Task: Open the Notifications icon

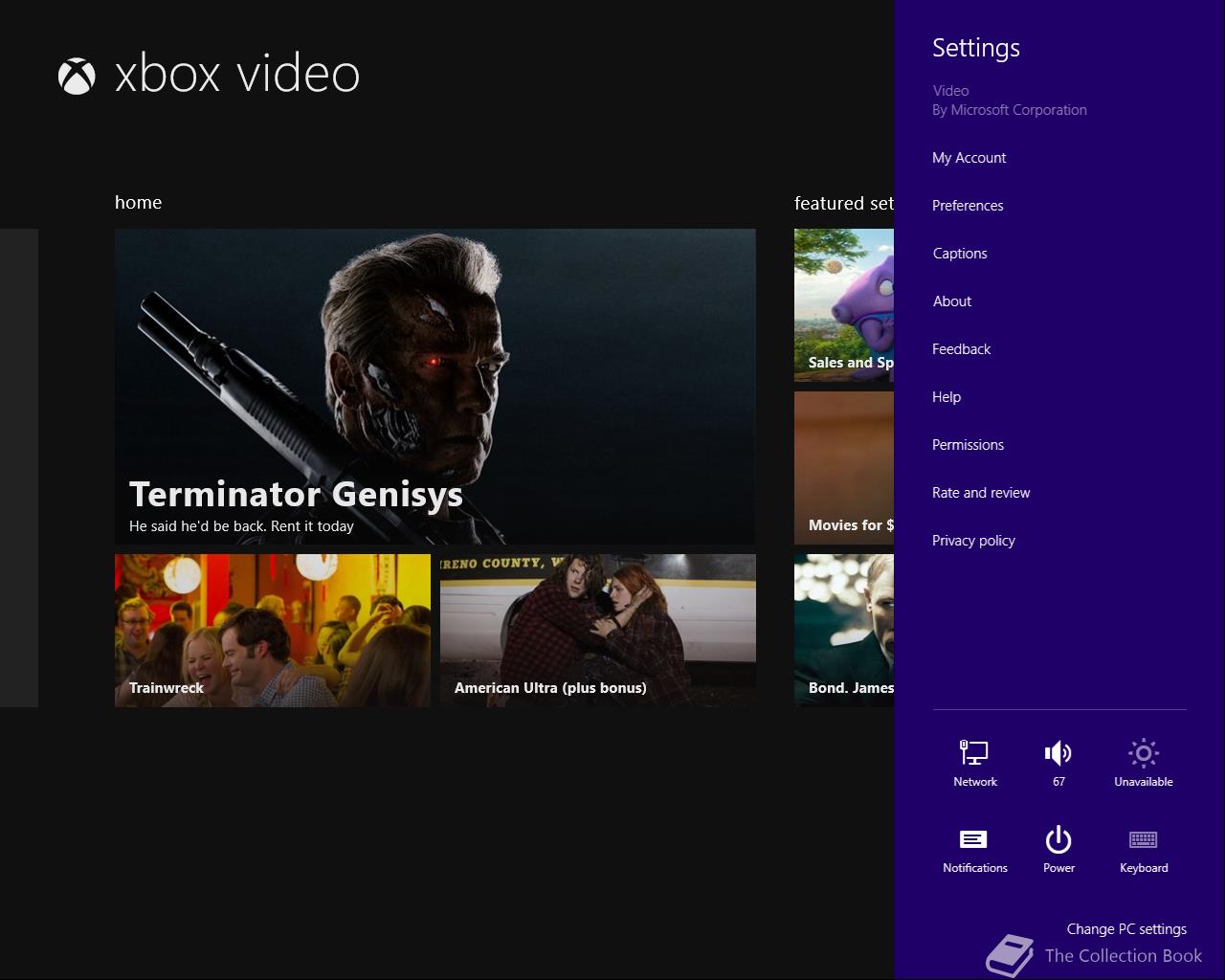Action: coord(974,850)
